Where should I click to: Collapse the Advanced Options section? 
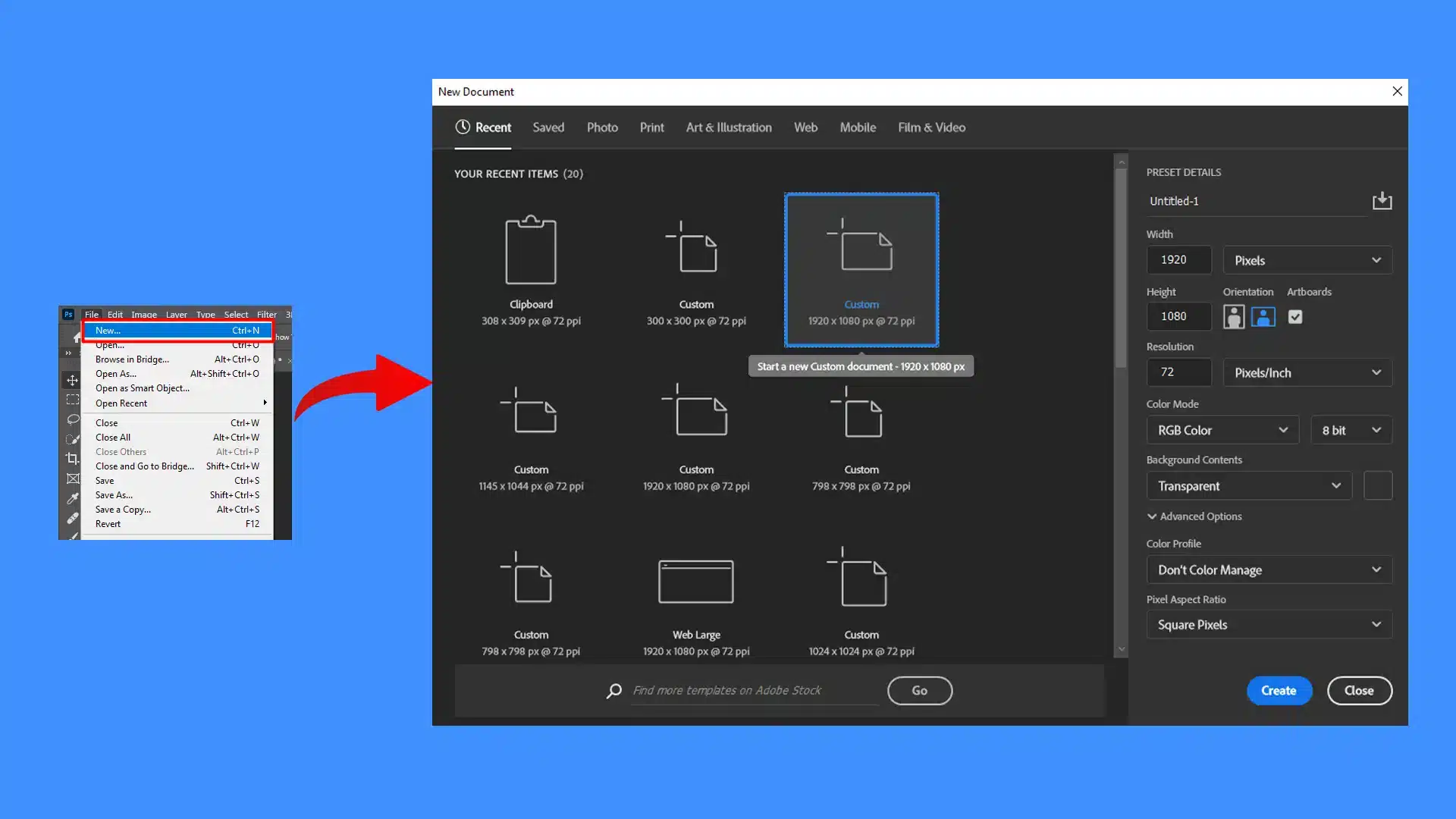pos(1194,516)
